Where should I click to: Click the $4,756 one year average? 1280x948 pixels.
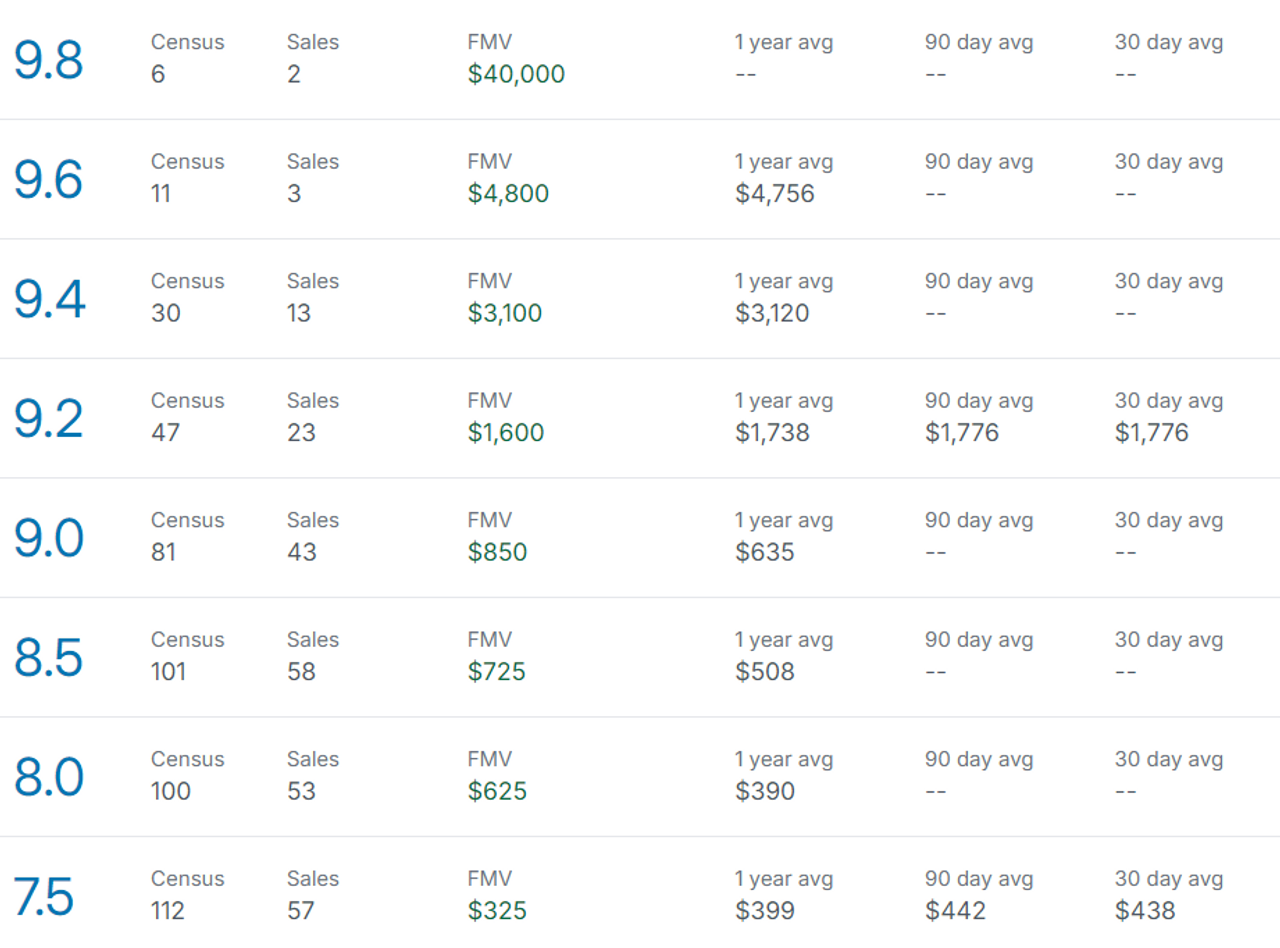click(x=775, y=194)
